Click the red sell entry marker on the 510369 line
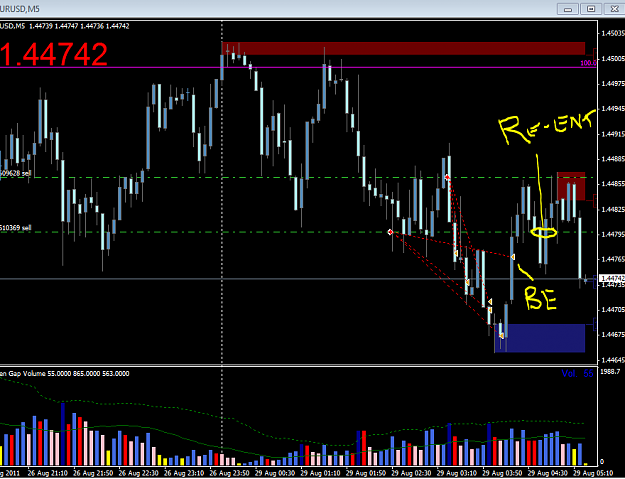 click(x=390, y=232)
